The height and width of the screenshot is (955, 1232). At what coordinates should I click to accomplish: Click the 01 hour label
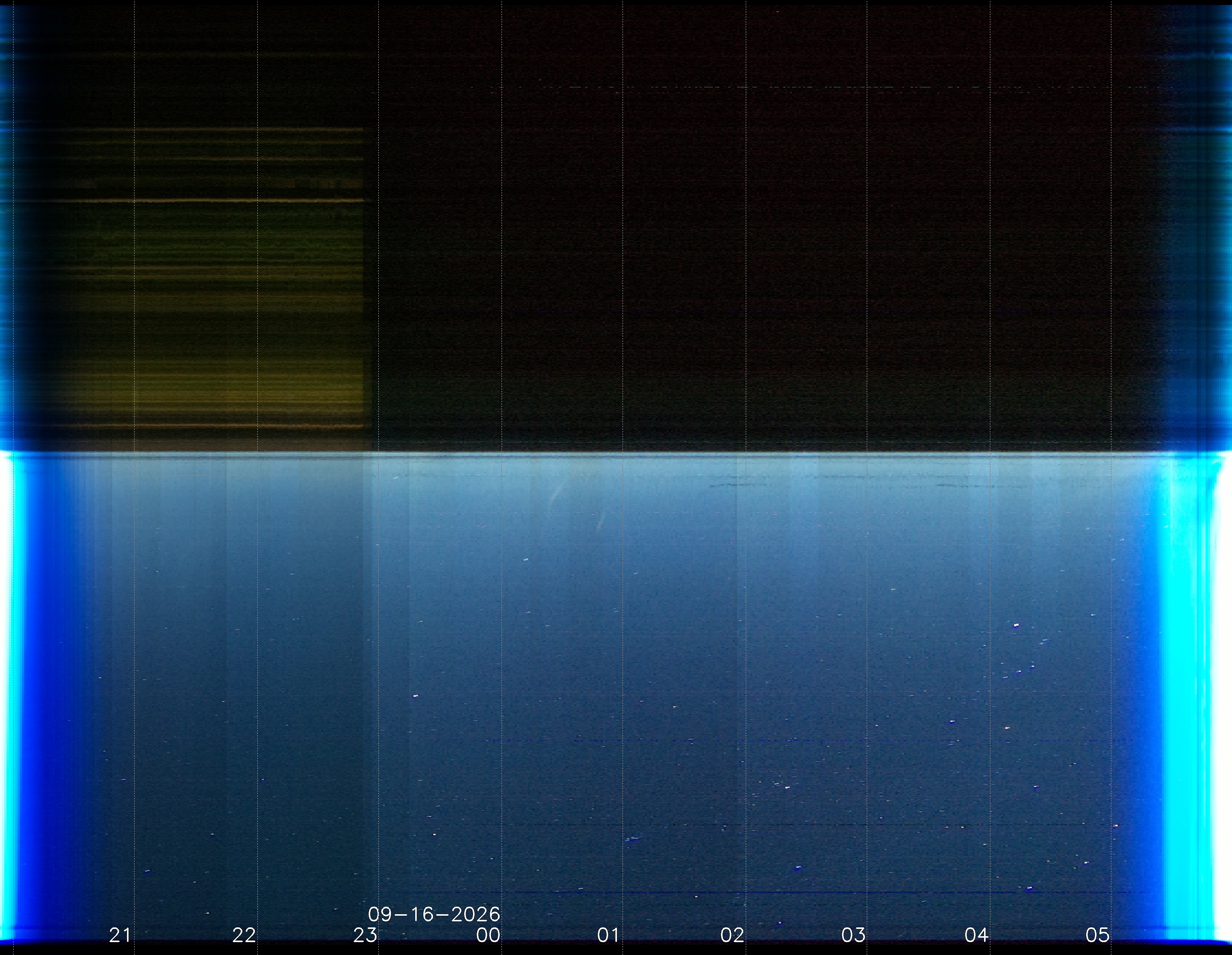click(x=608, y=935)
